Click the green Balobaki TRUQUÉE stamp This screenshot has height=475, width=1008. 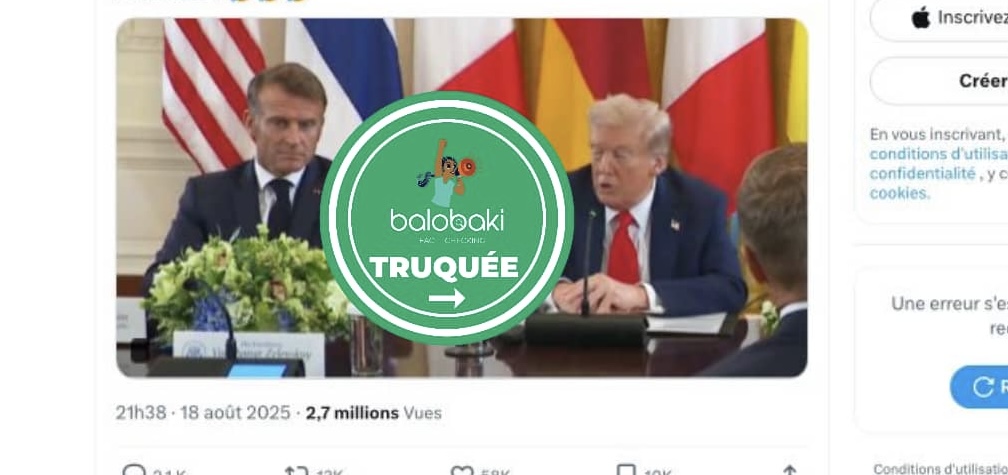pyautogui.click(x=446, y=219)
